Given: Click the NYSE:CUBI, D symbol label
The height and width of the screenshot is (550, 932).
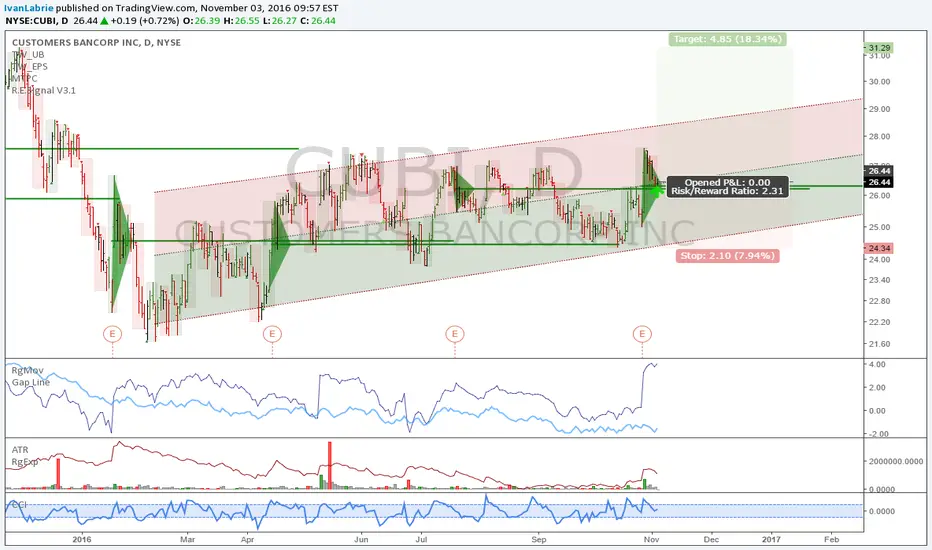Looking at the screenshot, I should (x=36, y=21).
